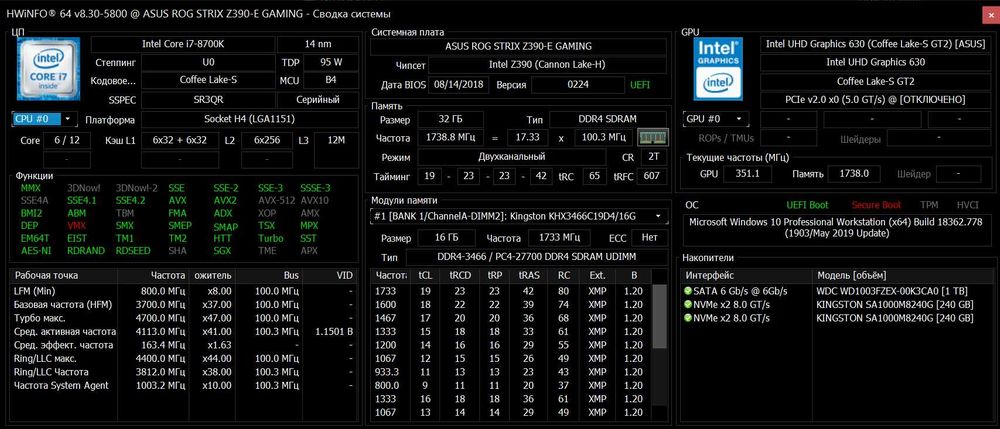
Task: Click the tRFC value 607
Action: (x=652, y=176)
